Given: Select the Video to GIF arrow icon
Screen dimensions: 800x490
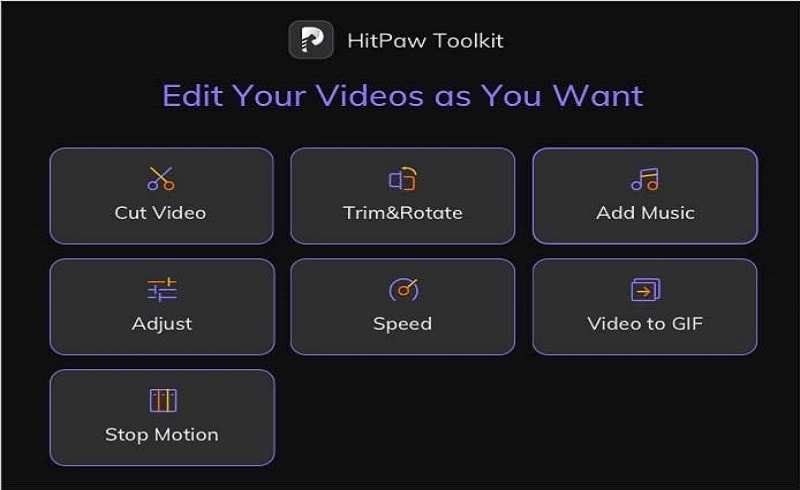Looking at the screenshot, I should (x=645, y=289).
